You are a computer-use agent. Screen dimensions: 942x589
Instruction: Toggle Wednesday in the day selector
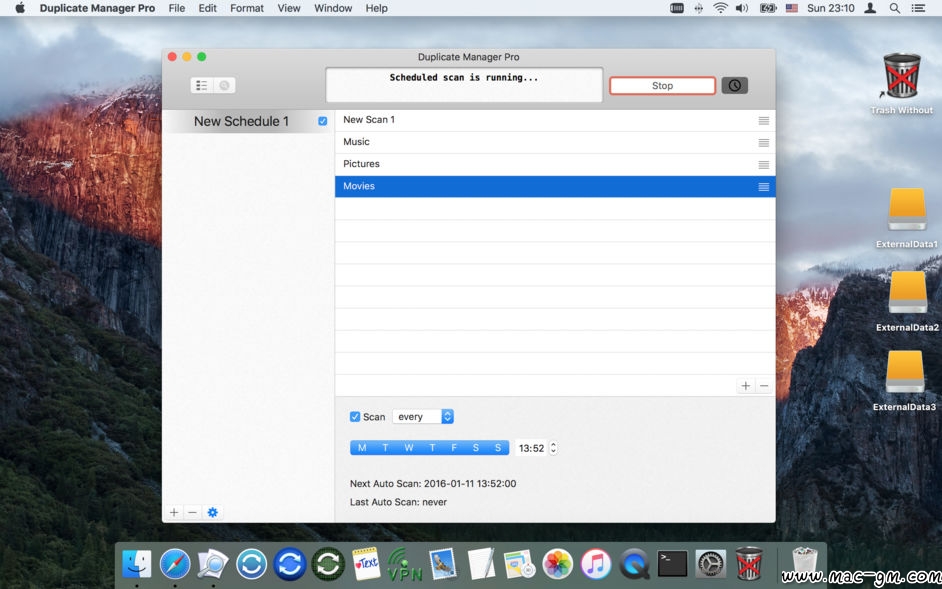pyautogui.click(x=409, y=448)
